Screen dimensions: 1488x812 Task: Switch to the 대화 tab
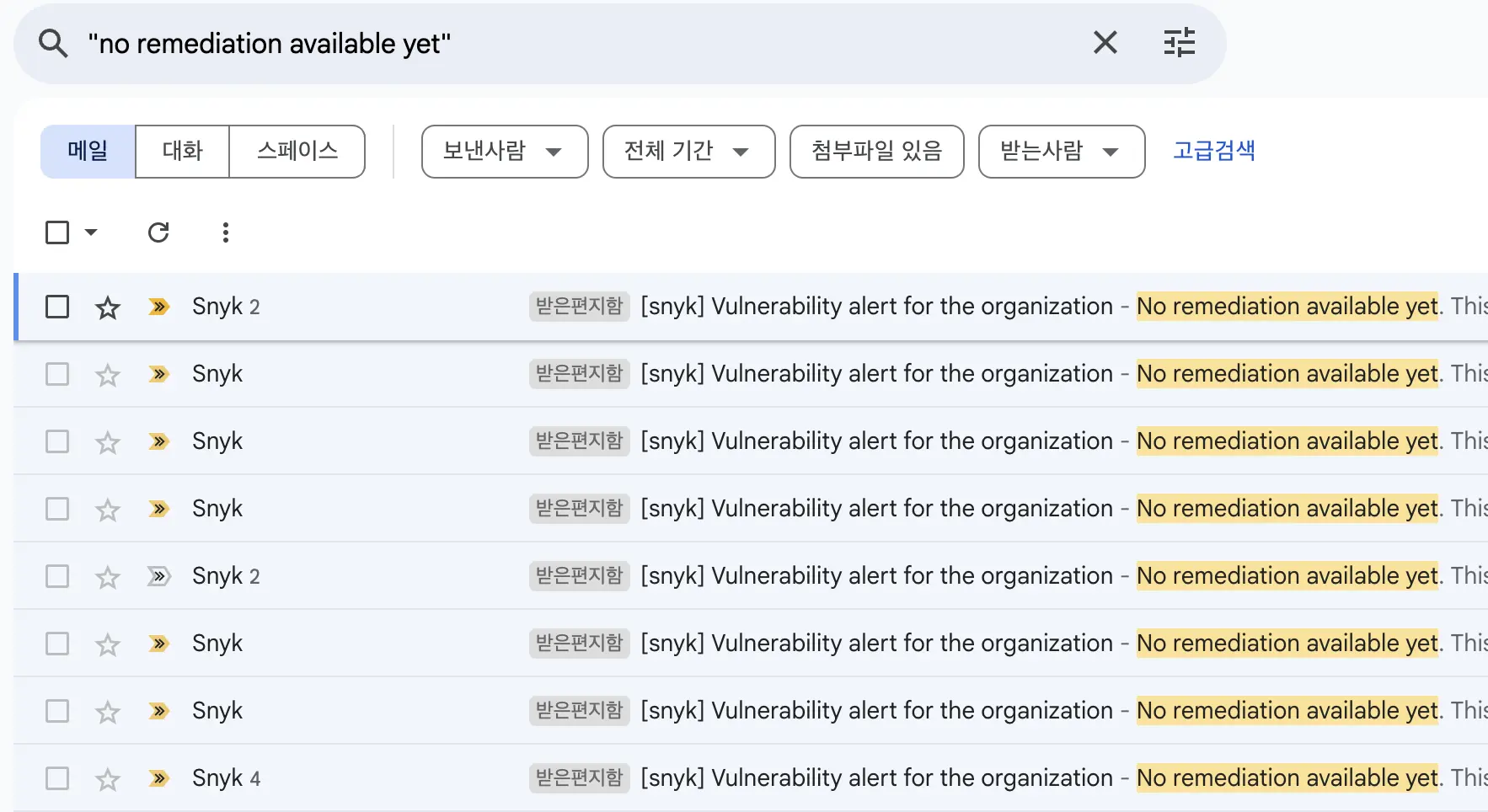[182, 152]
